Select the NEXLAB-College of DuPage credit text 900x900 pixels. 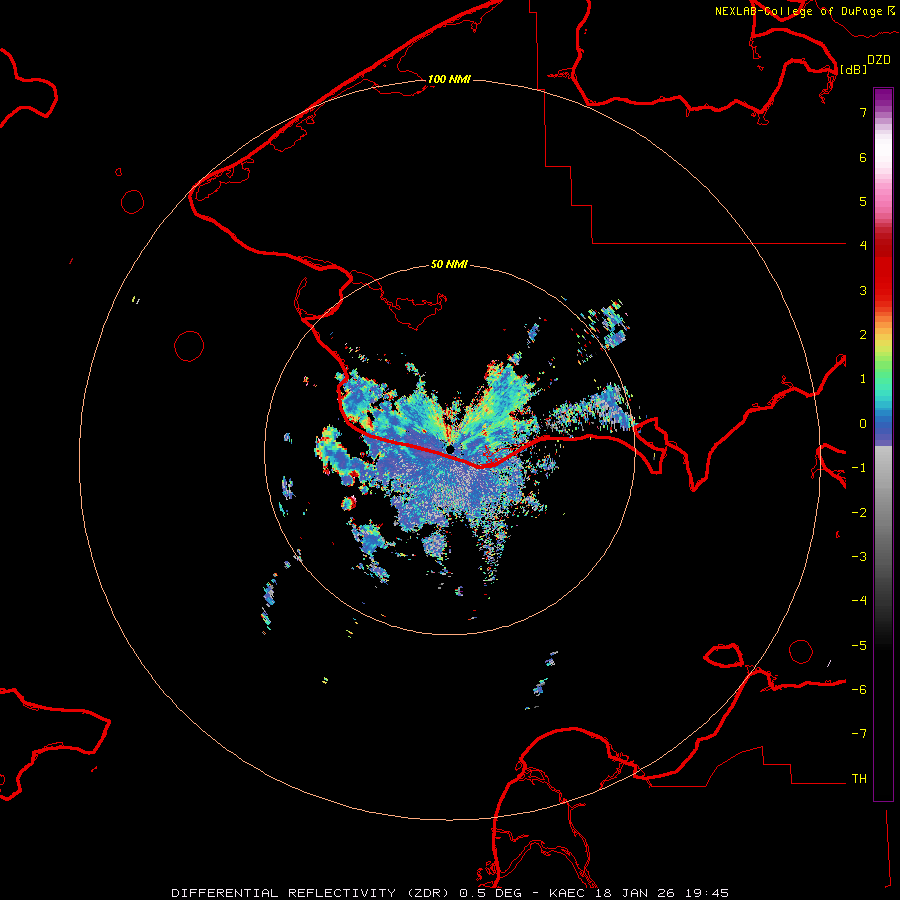tap(798, 11)
